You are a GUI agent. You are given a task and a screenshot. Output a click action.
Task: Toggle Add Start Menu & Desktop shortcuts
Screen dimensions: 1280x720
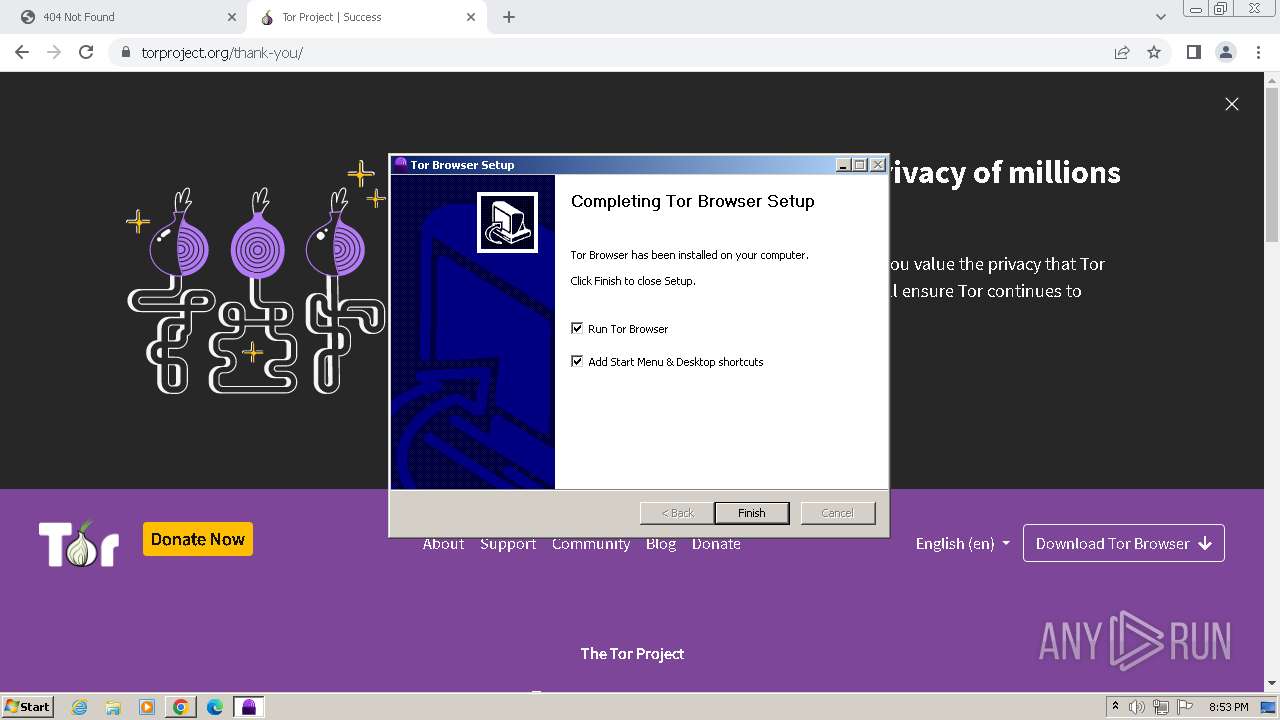coord(577,361)
